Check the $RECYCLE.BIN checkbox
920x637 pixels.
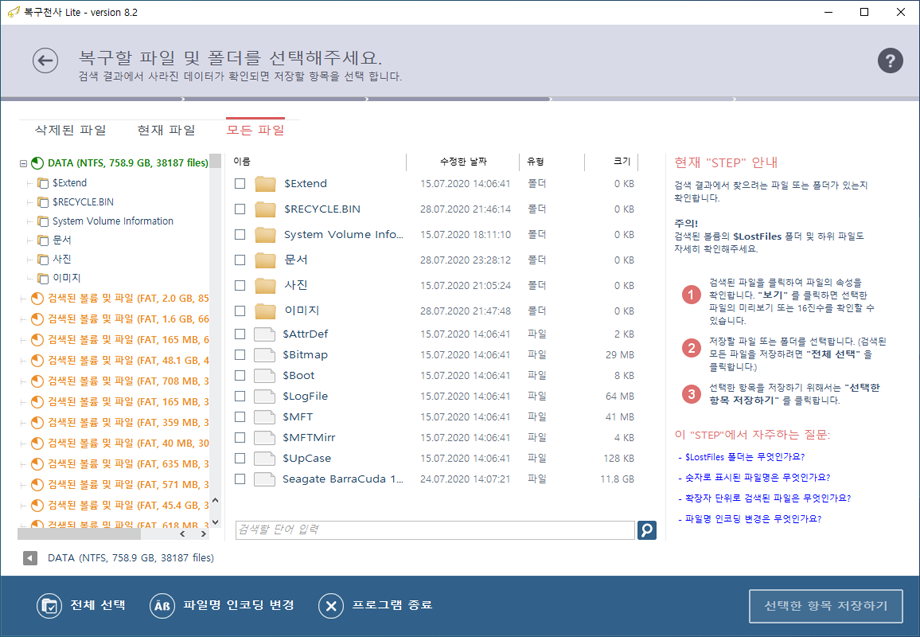pos(239,209)
